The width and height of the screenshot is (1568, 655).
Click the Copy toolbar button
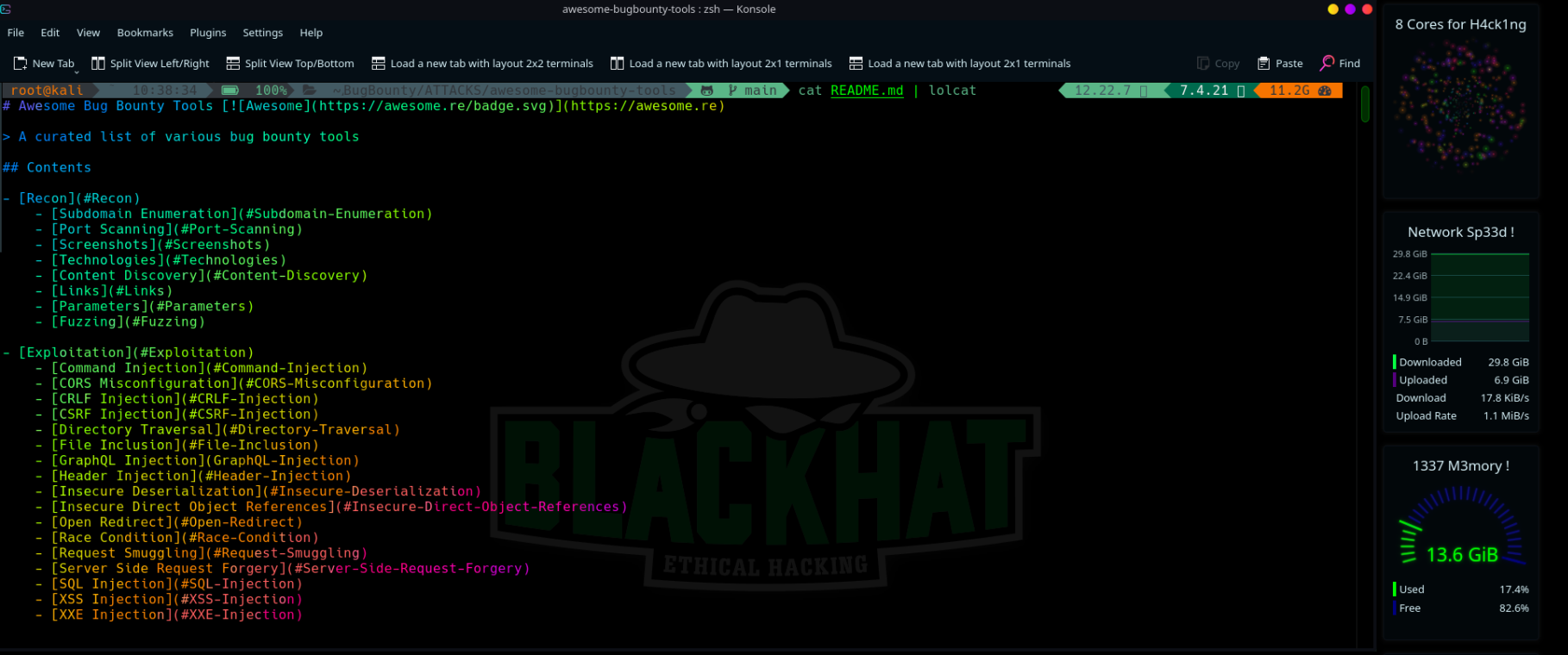[1218, 64]
